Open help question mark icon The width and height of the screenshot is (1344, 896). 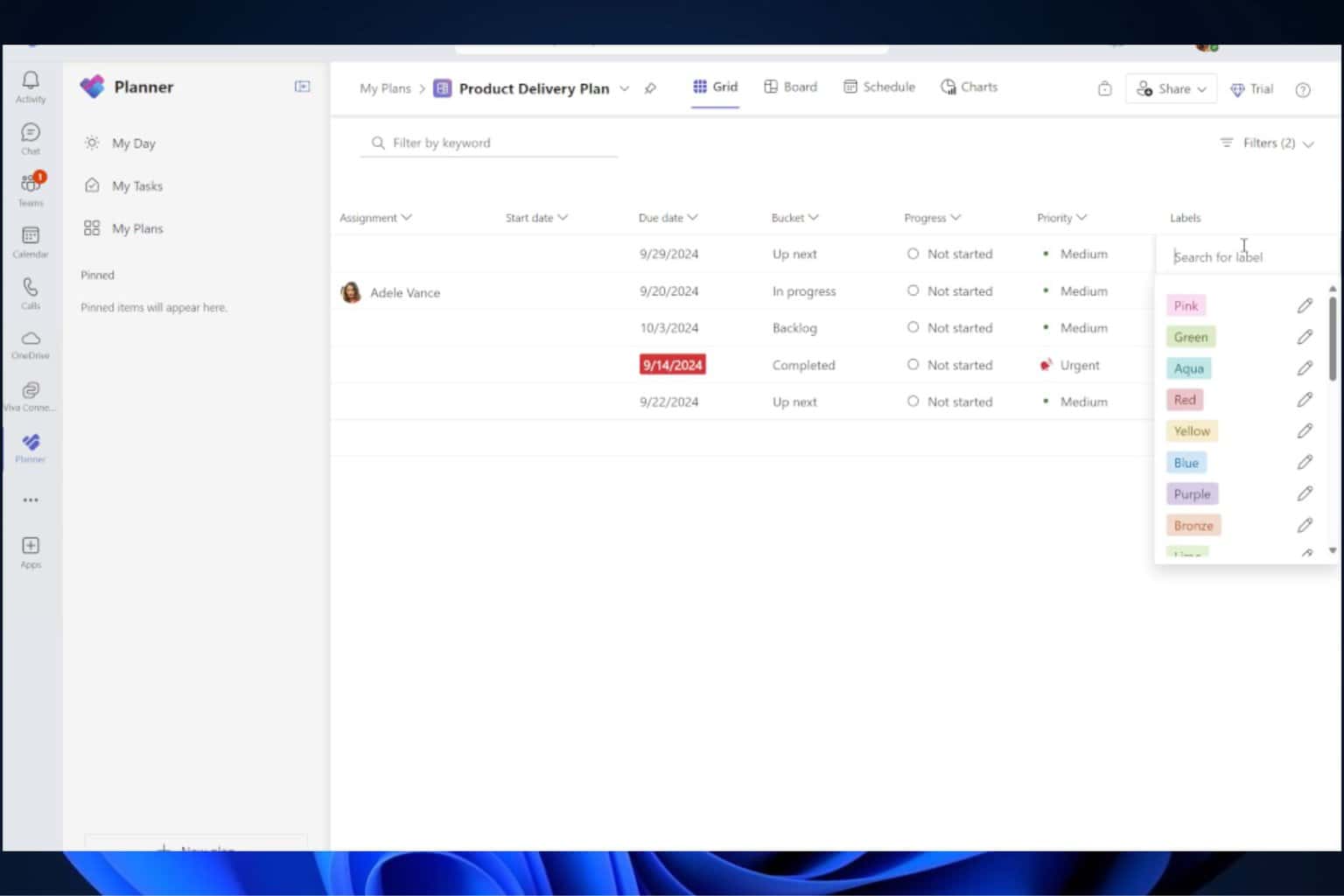pos(1303,89)
